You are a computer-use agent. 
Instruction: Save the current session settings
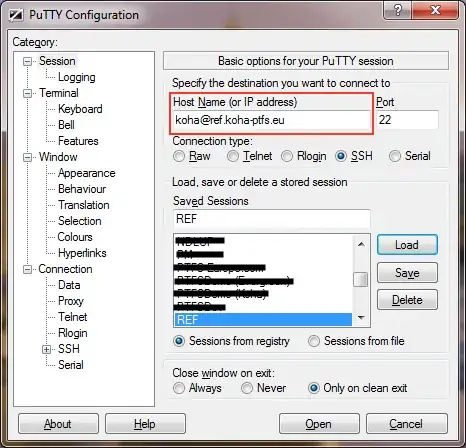coord(407,273)
